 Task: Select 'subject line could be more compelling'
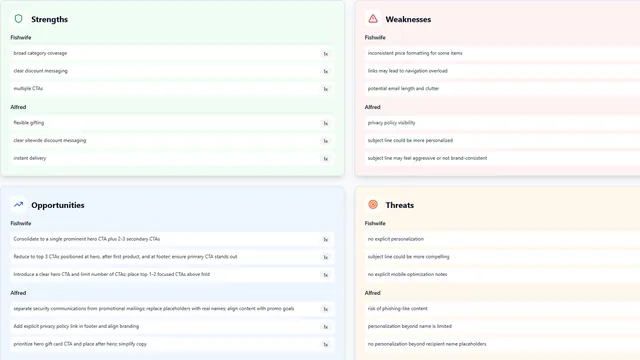408,257
